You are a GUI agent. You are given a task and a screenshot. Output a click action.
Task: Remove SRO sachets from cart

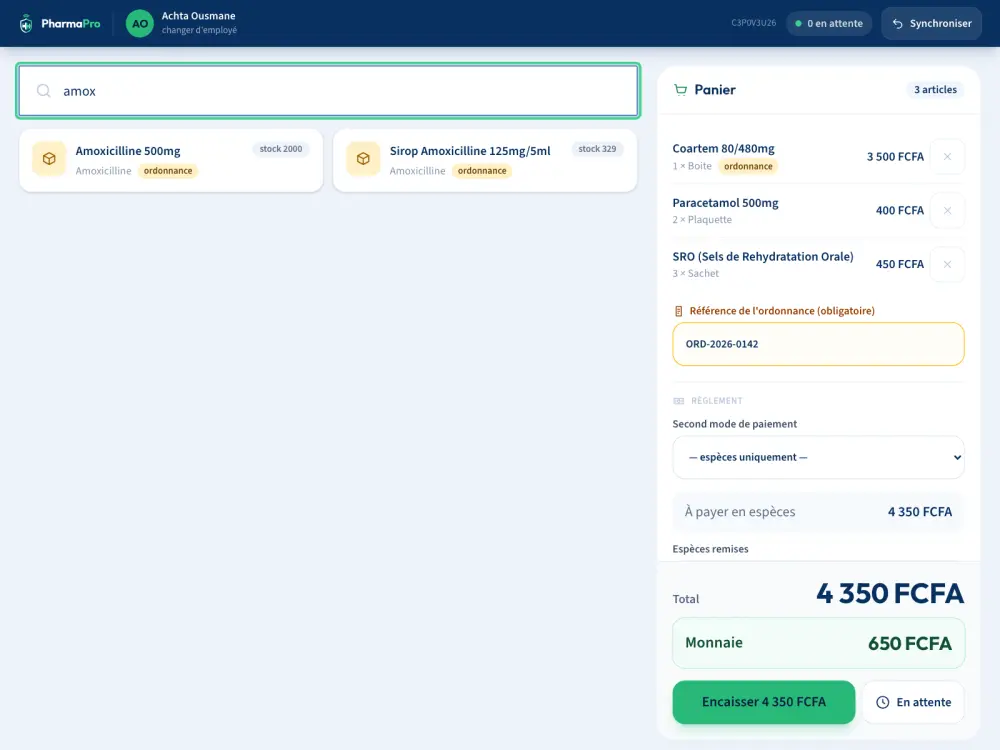tap(947, 264)
